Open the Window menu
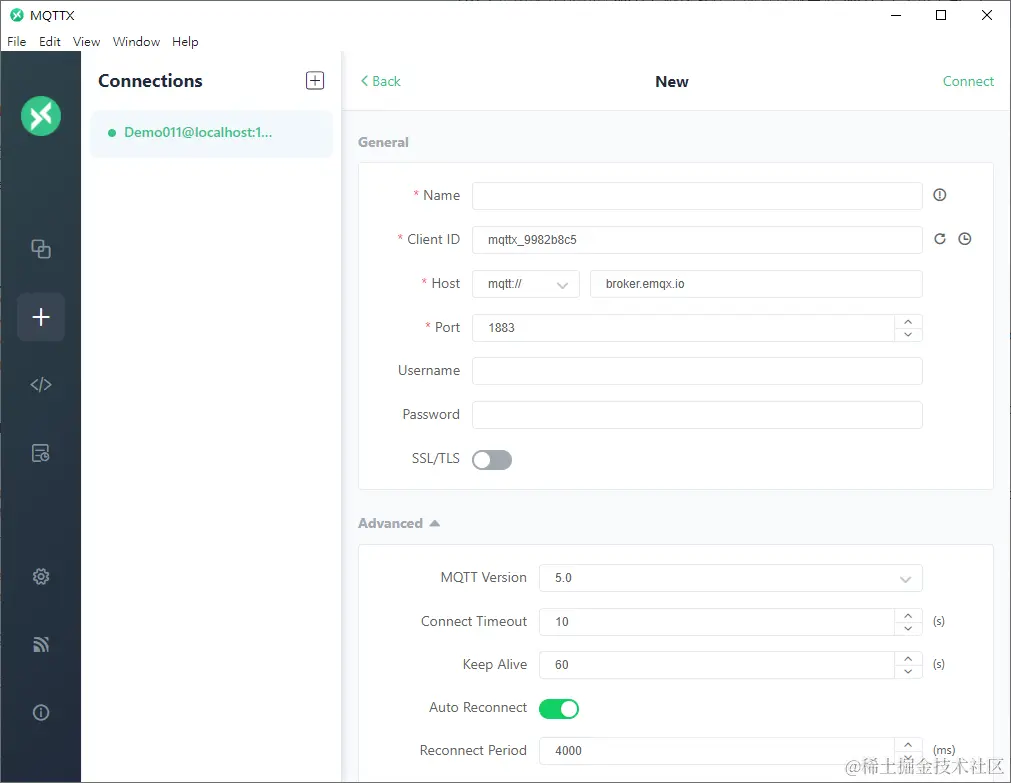1011x783 pixels. pyautogui.click(x=136, y=41)
